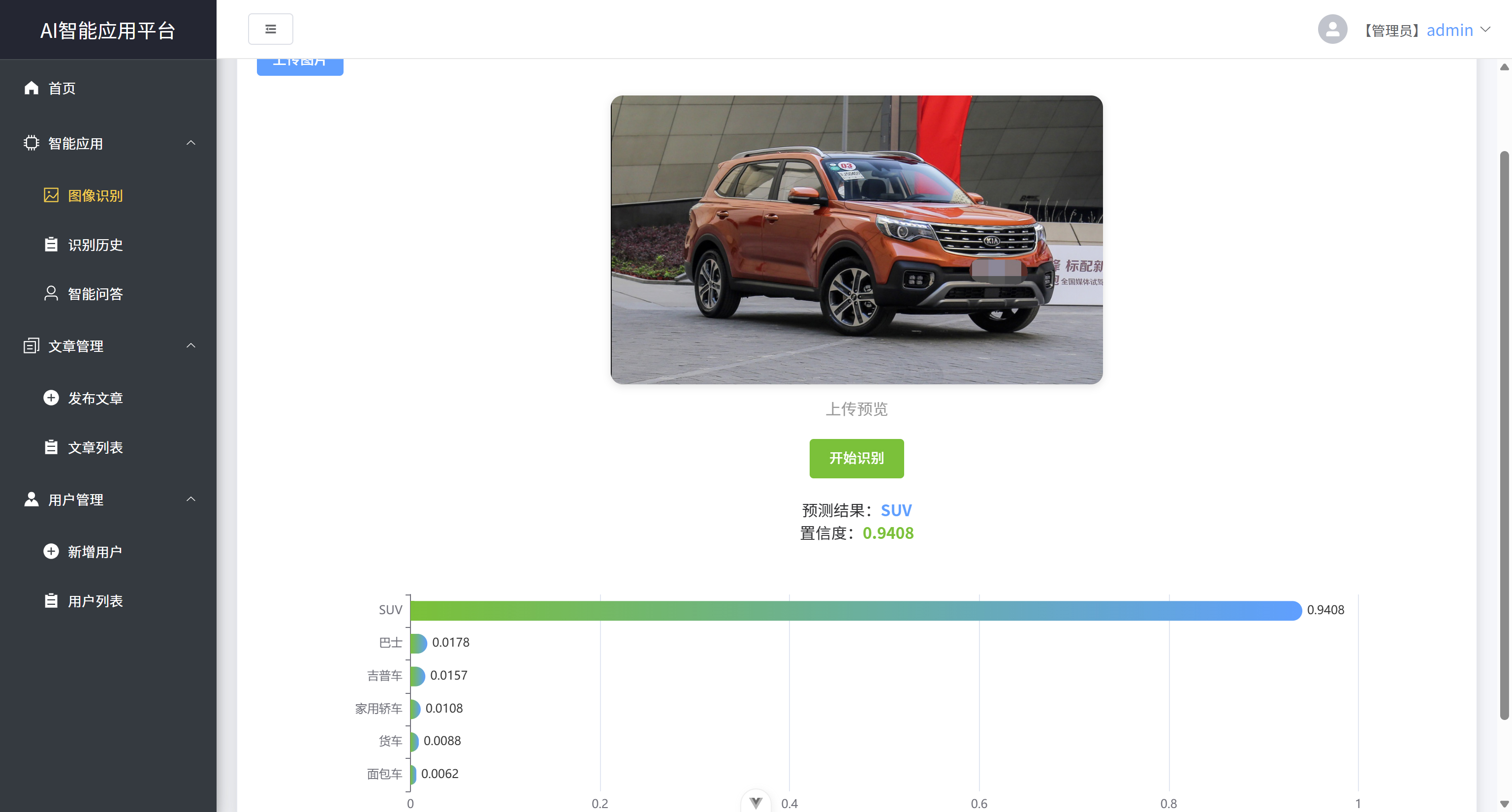Collapse the 用户管理 submenu chevron
The width and height of the screenshot is (1512, 812).
coord(191,500)
